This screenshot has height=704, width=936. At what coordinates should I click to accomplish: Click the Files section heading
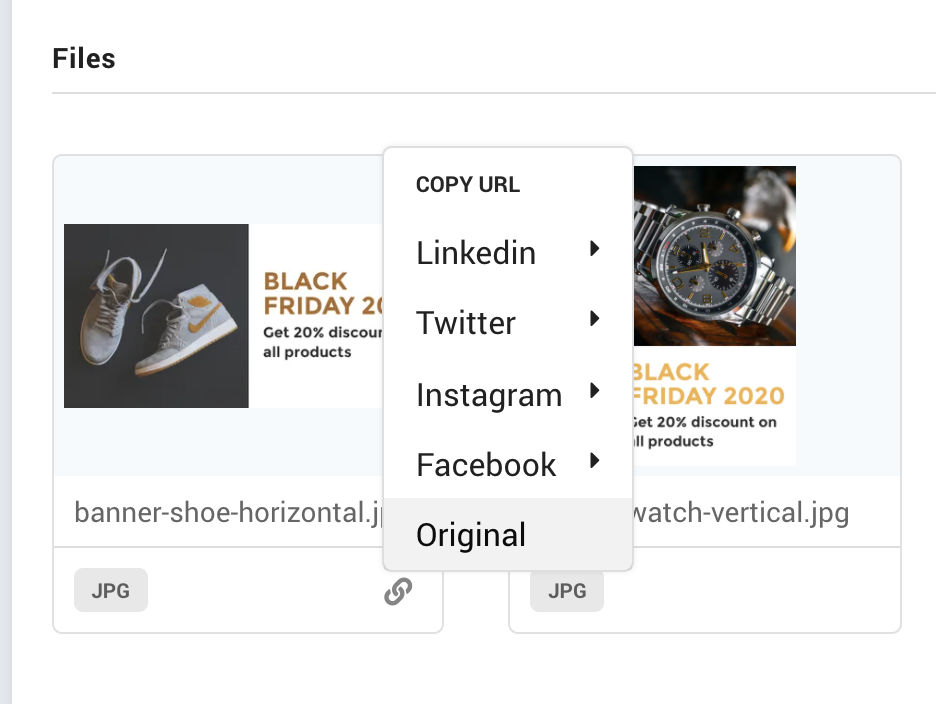coord(84,58)
